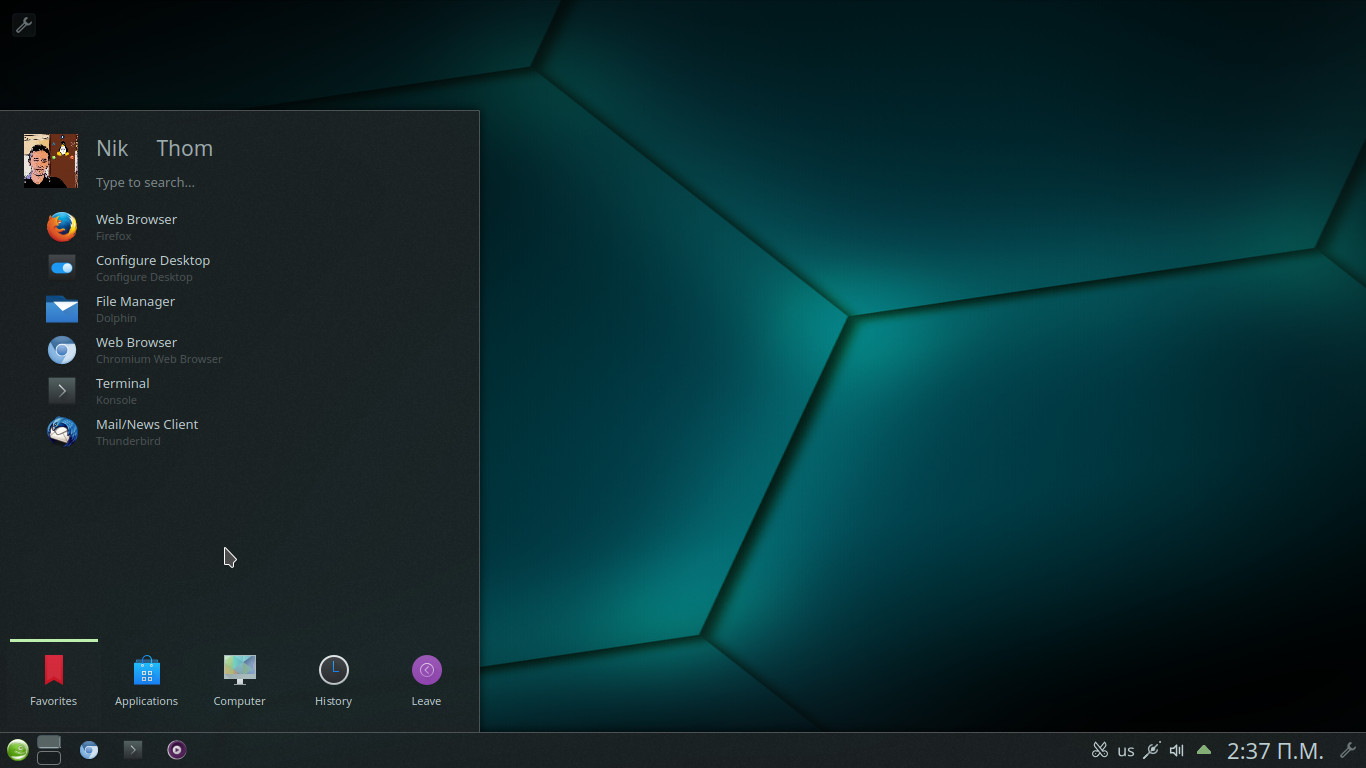Open the media player icon in taskbar
The width and height of the screenshot is (1366, 768).
[177, 750]
